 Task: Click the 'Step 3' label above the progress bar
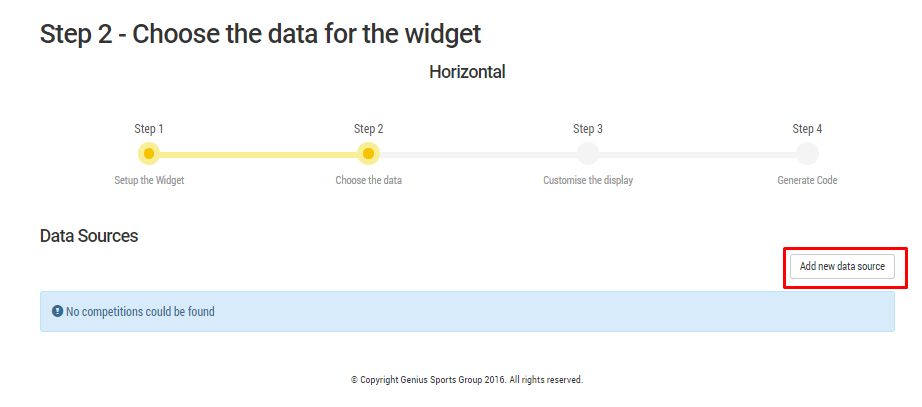coord(588,129)
